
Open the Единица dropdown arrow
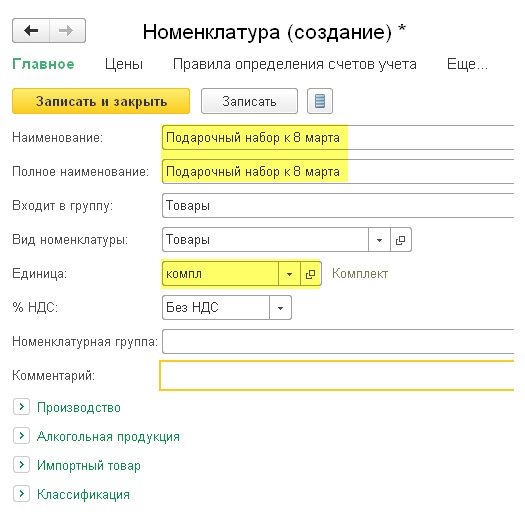click(x=289, y=274)
